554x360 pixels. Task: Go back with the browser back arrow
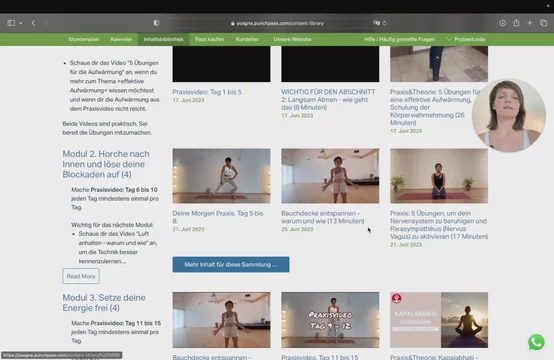coord(33,23)
